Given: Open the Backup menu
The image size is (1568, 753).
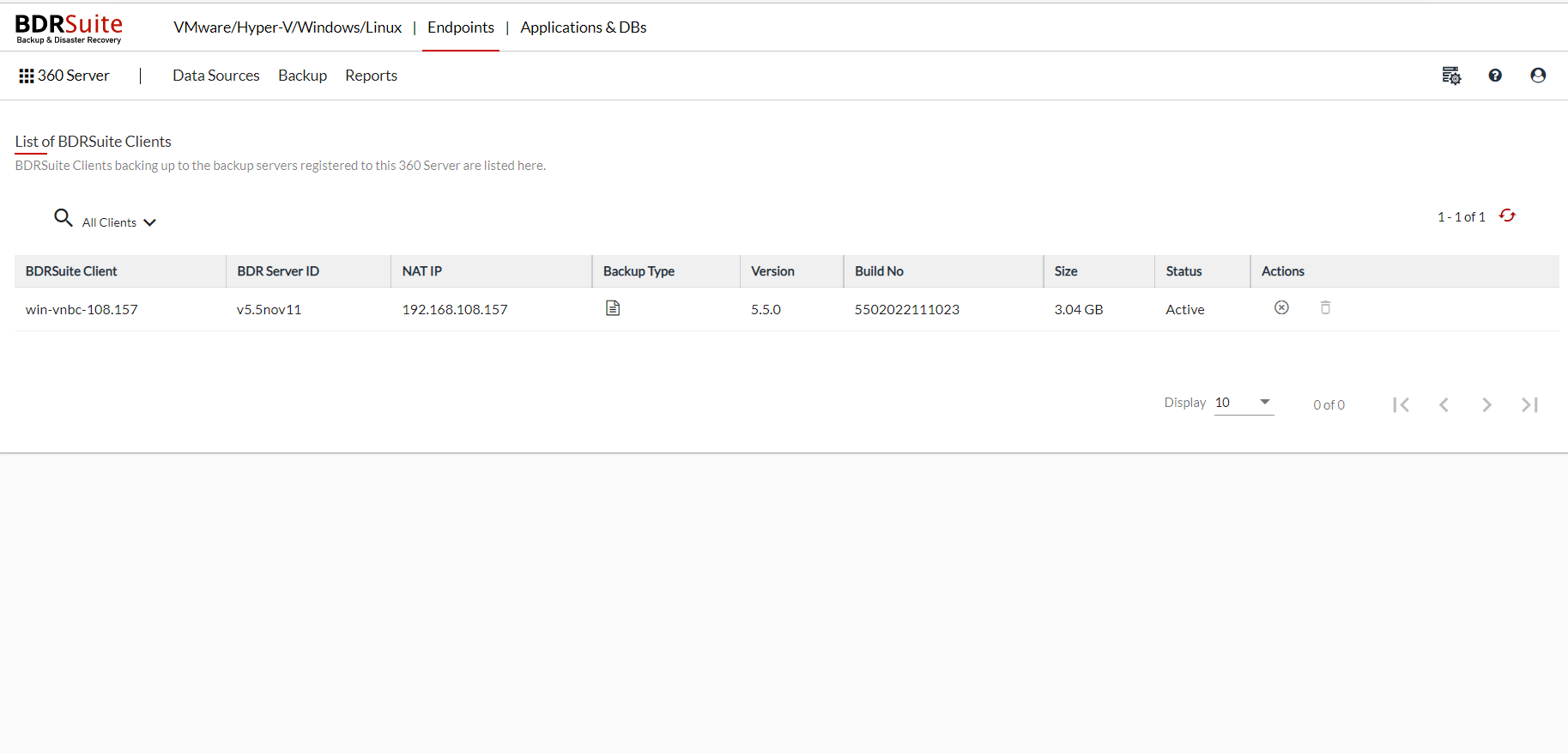Looking at the screenshot, I should pos(302,76).
